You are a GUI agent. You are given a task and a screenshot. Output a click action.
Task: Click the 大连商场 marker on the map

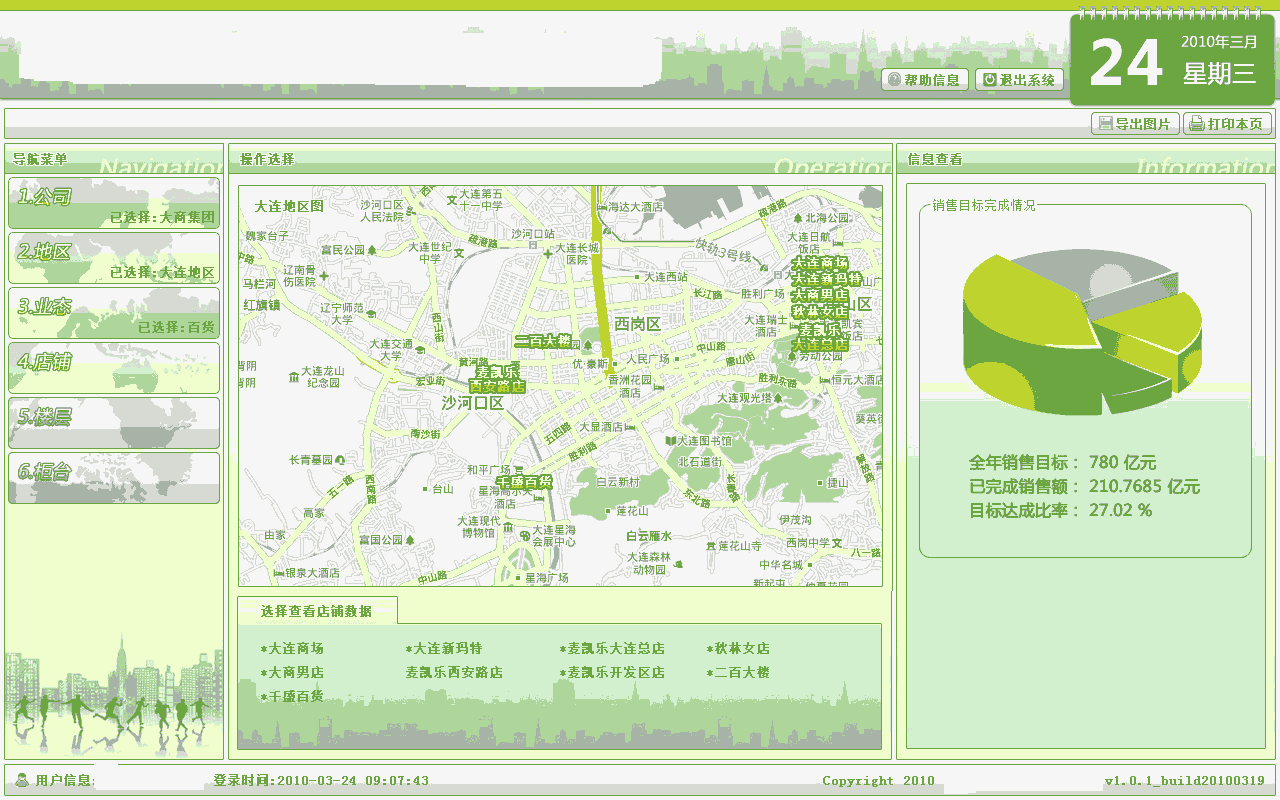[x=820, y=263]
